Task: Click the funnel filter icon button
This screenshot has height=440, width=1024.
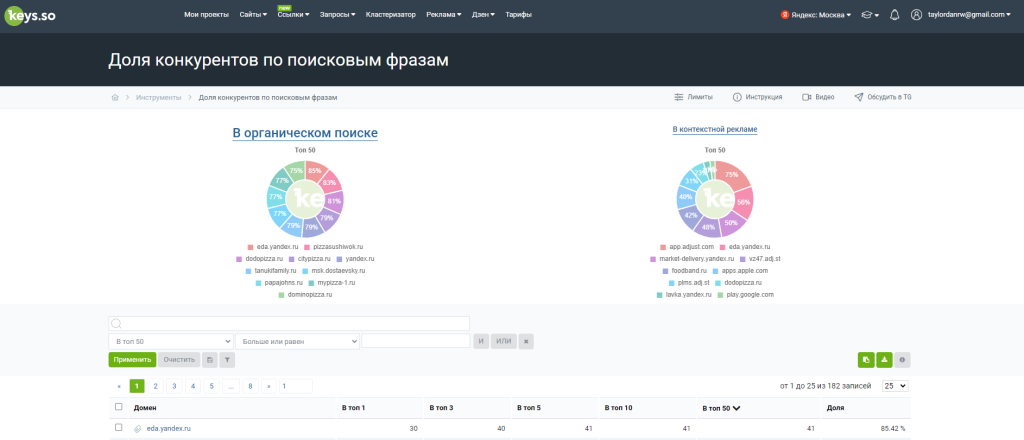Action: point(227,360)
